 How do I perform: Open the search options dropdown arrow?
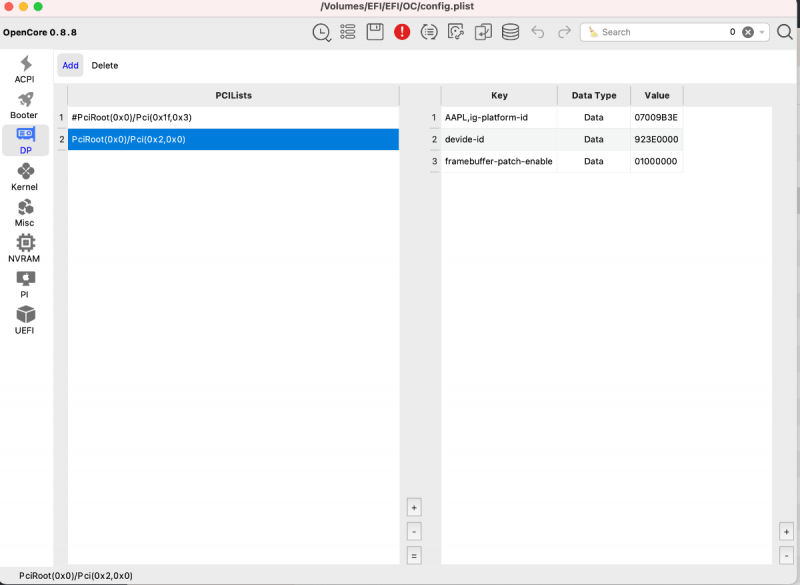(x=762, y=32)
